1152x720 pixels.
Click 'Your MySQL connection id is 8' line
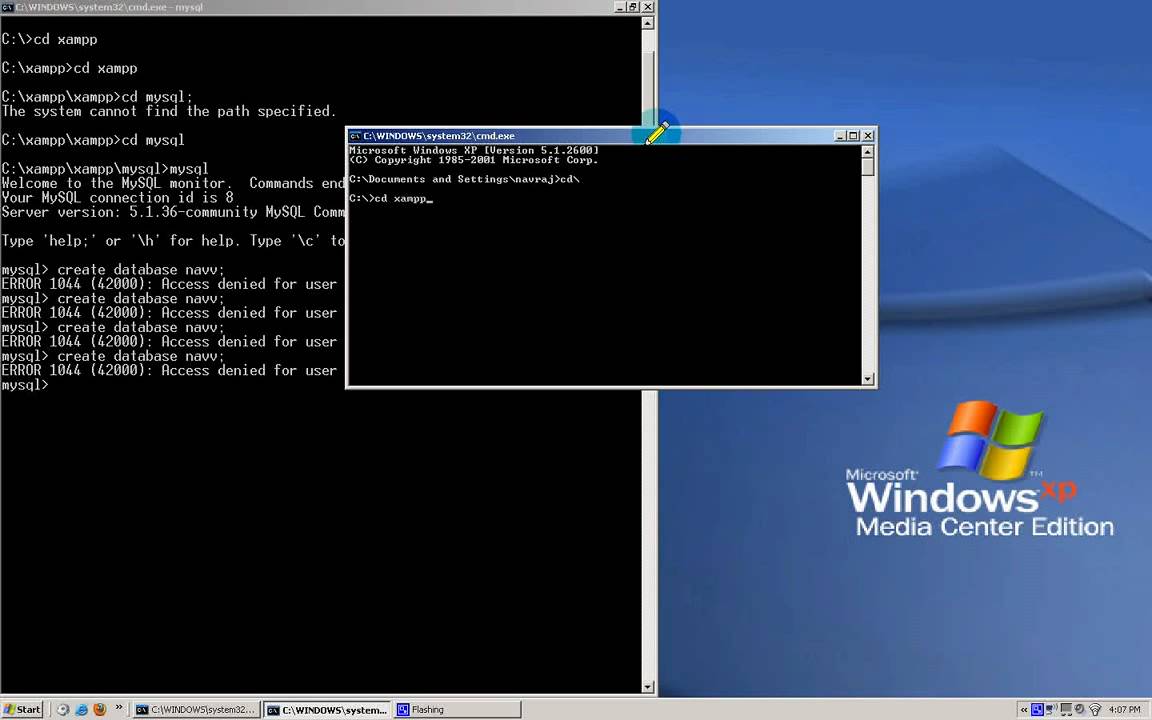pos(118,198)
